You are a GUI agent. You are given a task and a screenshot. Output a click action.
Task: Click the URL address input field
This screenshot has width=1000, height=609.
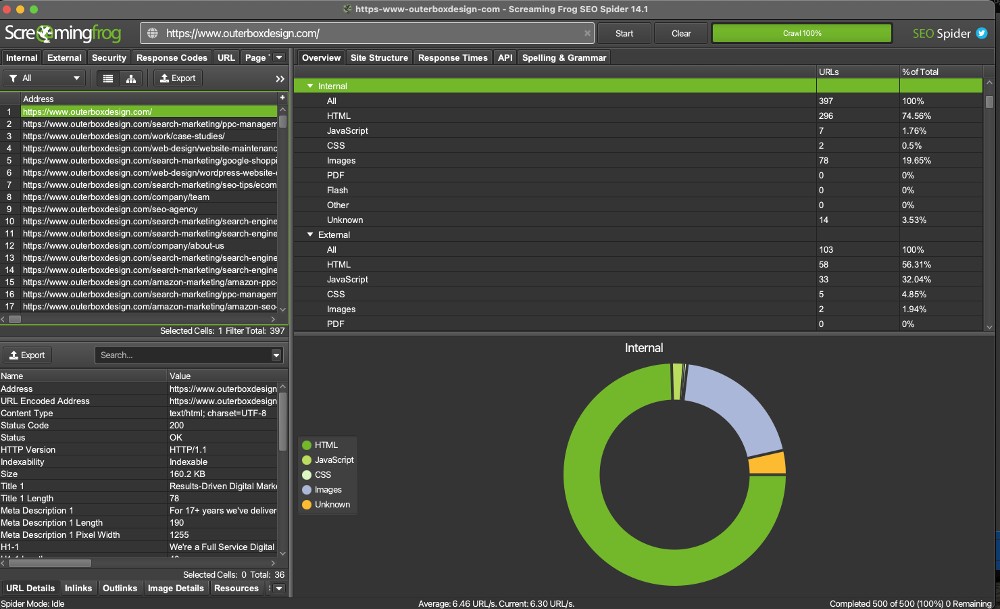(x=367, y=33)
